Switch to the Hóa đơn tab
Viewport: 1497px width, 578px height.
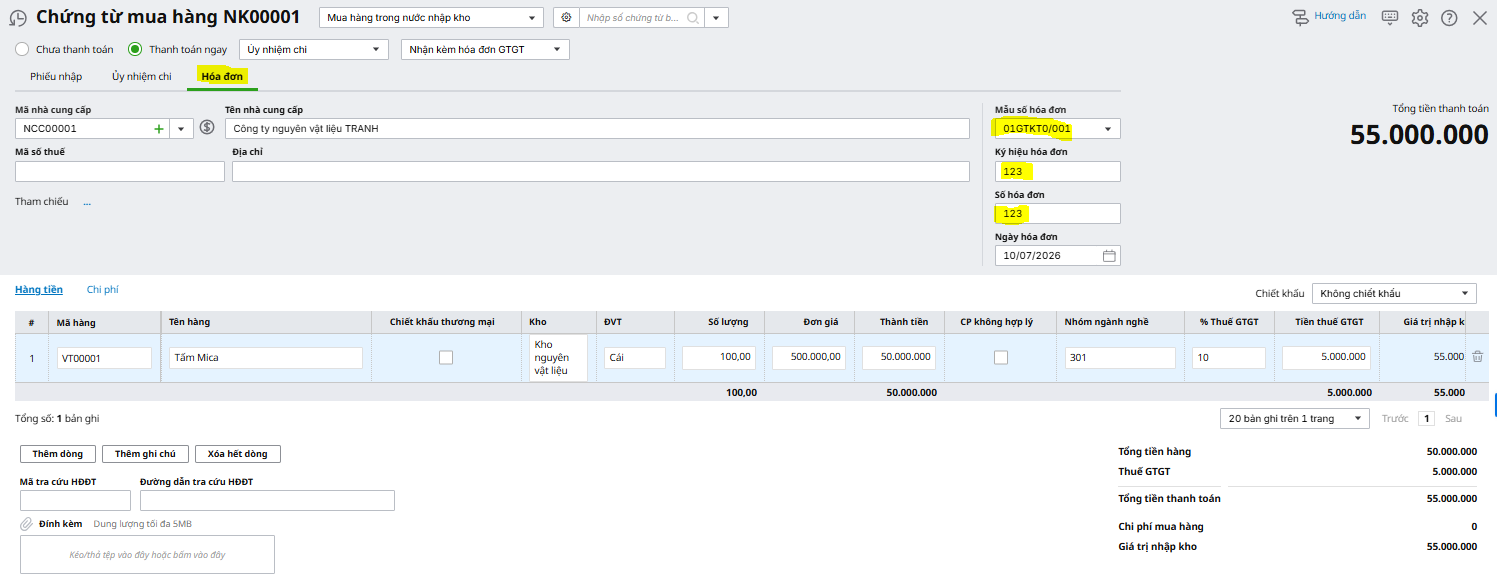(222, 76)
